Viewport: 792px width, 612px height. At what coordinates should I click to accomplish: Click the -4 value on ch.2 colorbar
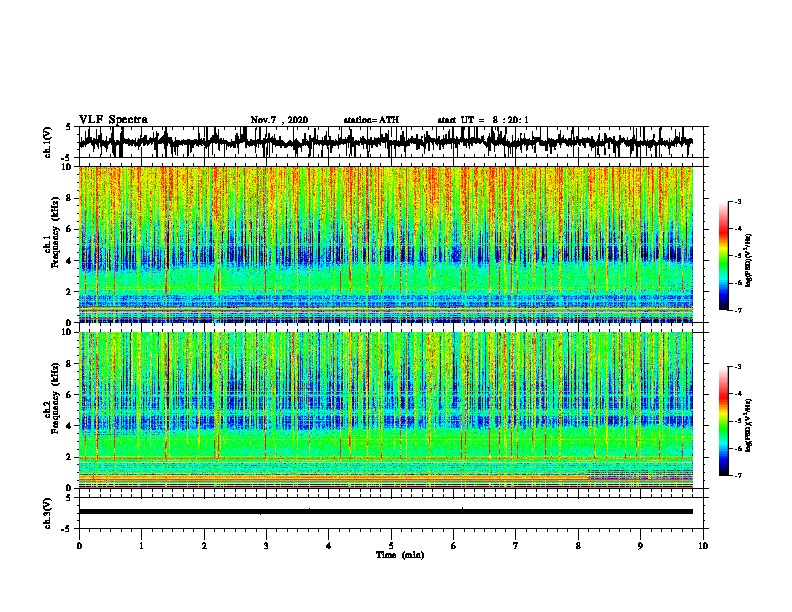click(737, 394)
